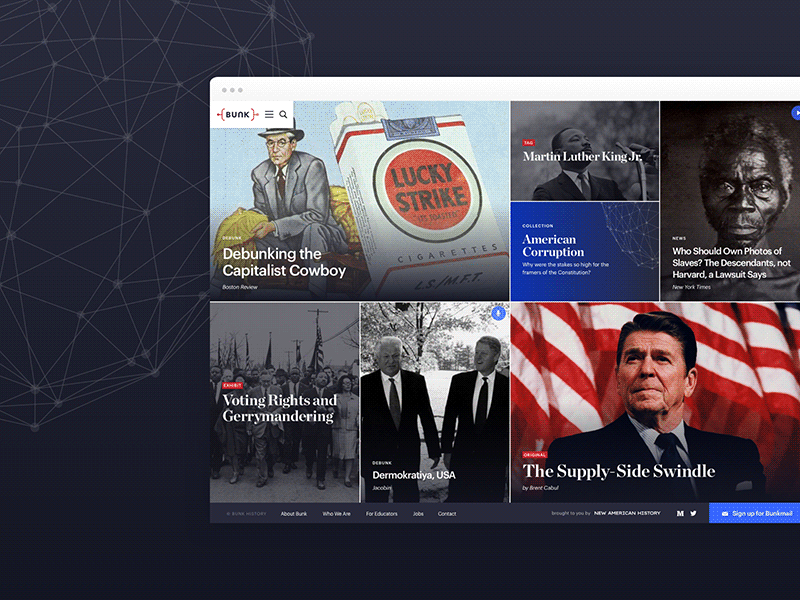Image resolution: width=800 pixels, height=600 pixels.
Task: Click Sign up for Bunkmail button
Action: coord(755,513)
